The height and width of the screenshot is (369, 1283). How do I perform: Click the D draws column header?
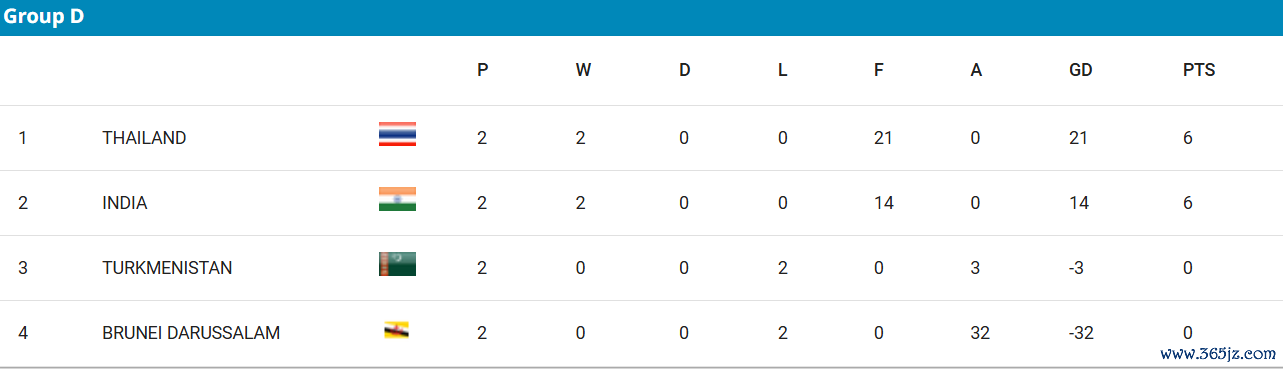(x=685, y=70)
